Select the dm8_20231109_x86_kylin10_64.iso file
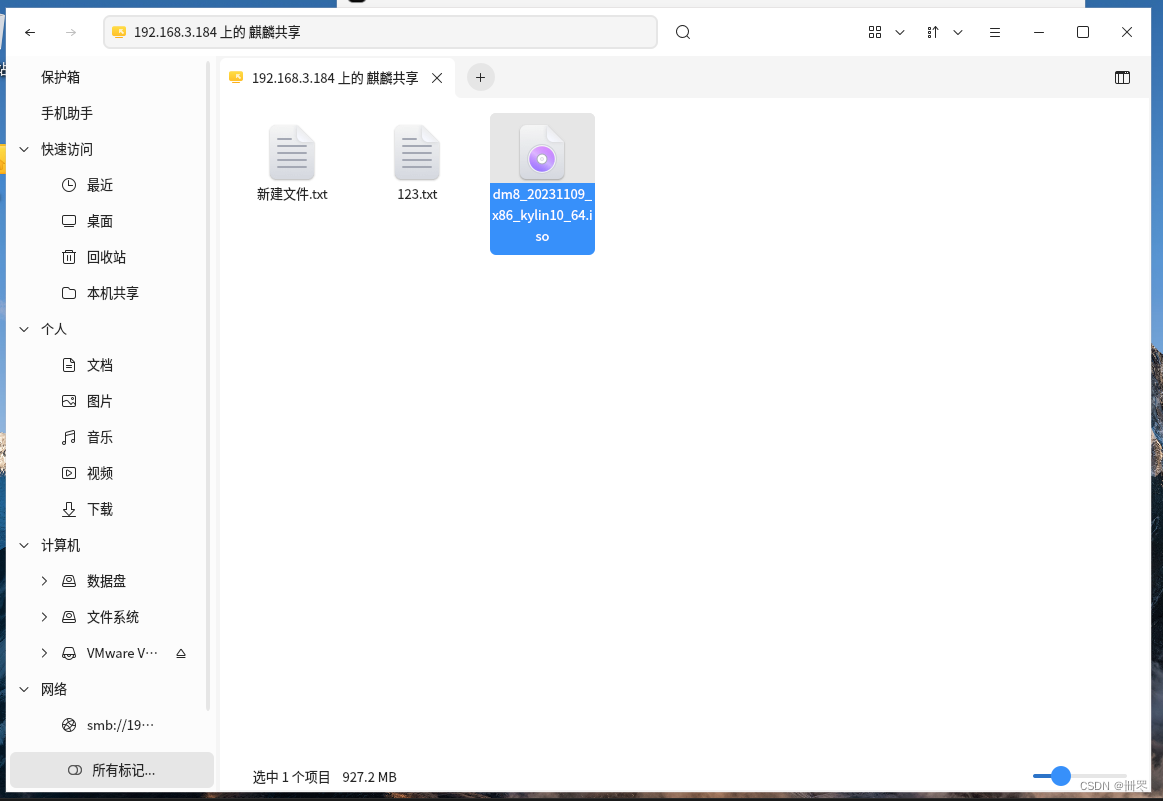Image resolution: width=1163 pixels, height=801 pixels. point(542,184)
